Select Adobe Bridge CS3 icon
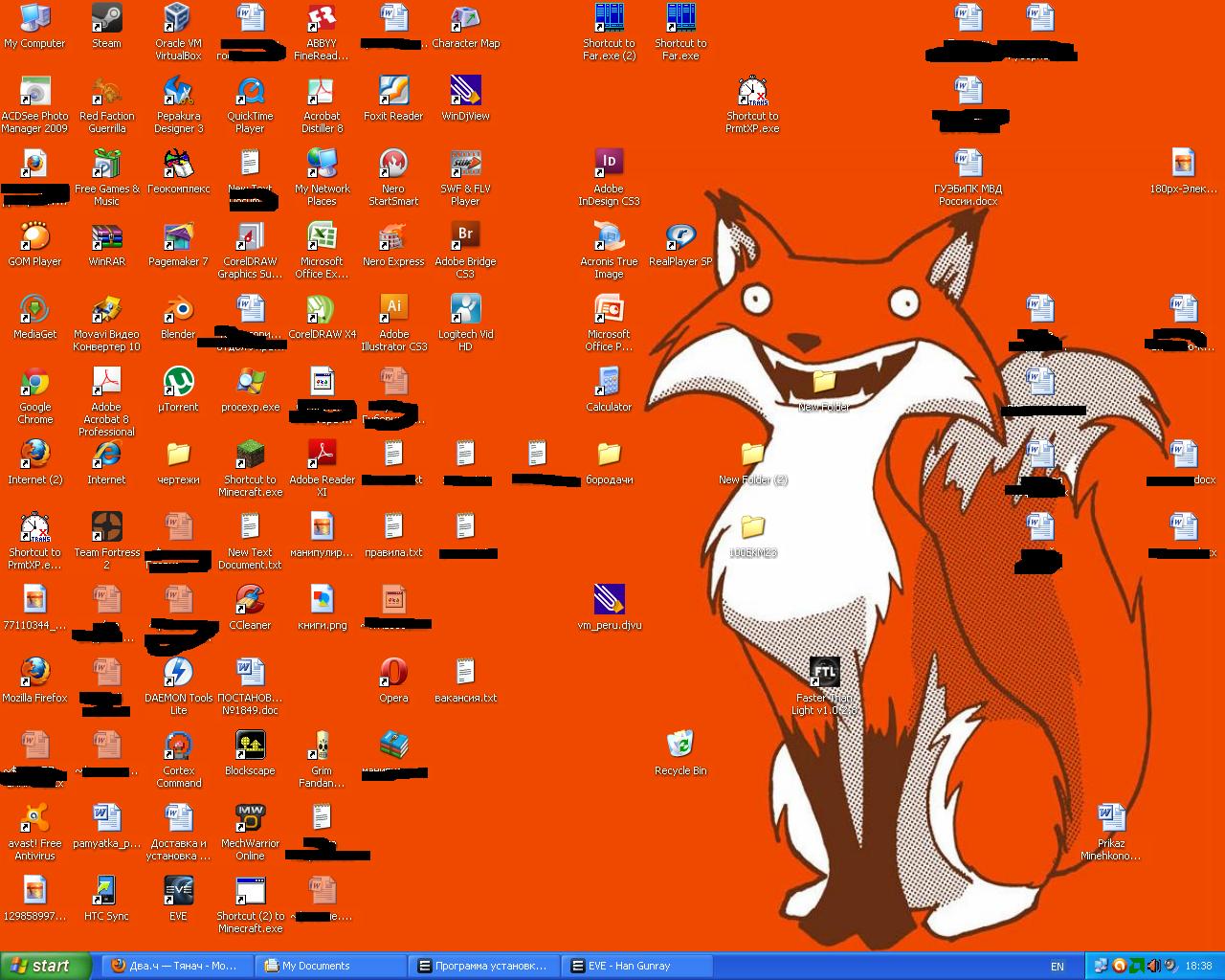This screenshot has width=1225, height=980. coord(465,251)
